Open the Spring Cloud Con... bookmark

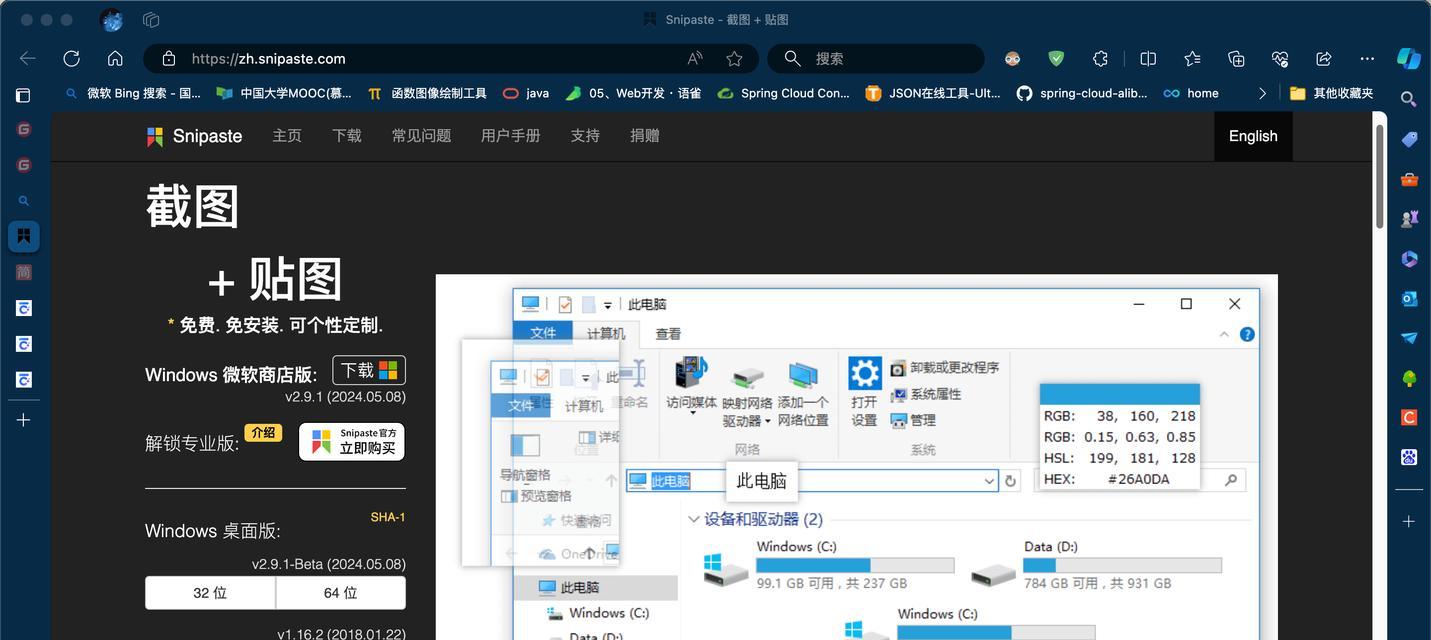(785, 93)
